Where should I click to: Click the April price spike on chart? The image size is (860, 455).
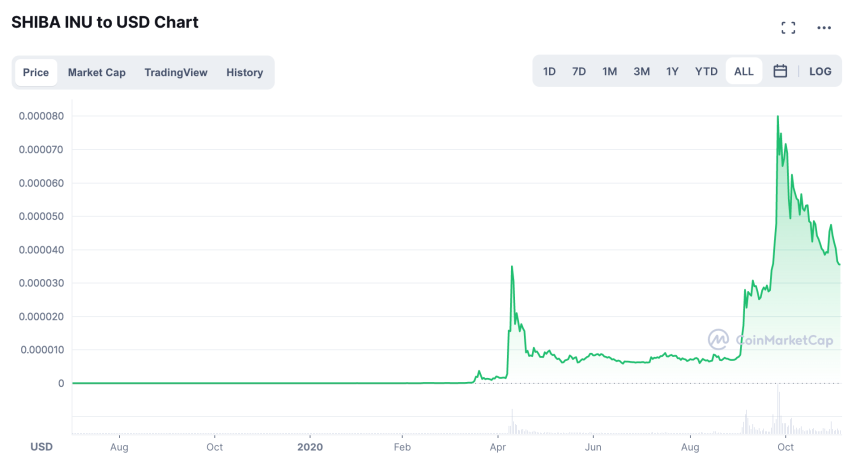[x=512, y=267]
